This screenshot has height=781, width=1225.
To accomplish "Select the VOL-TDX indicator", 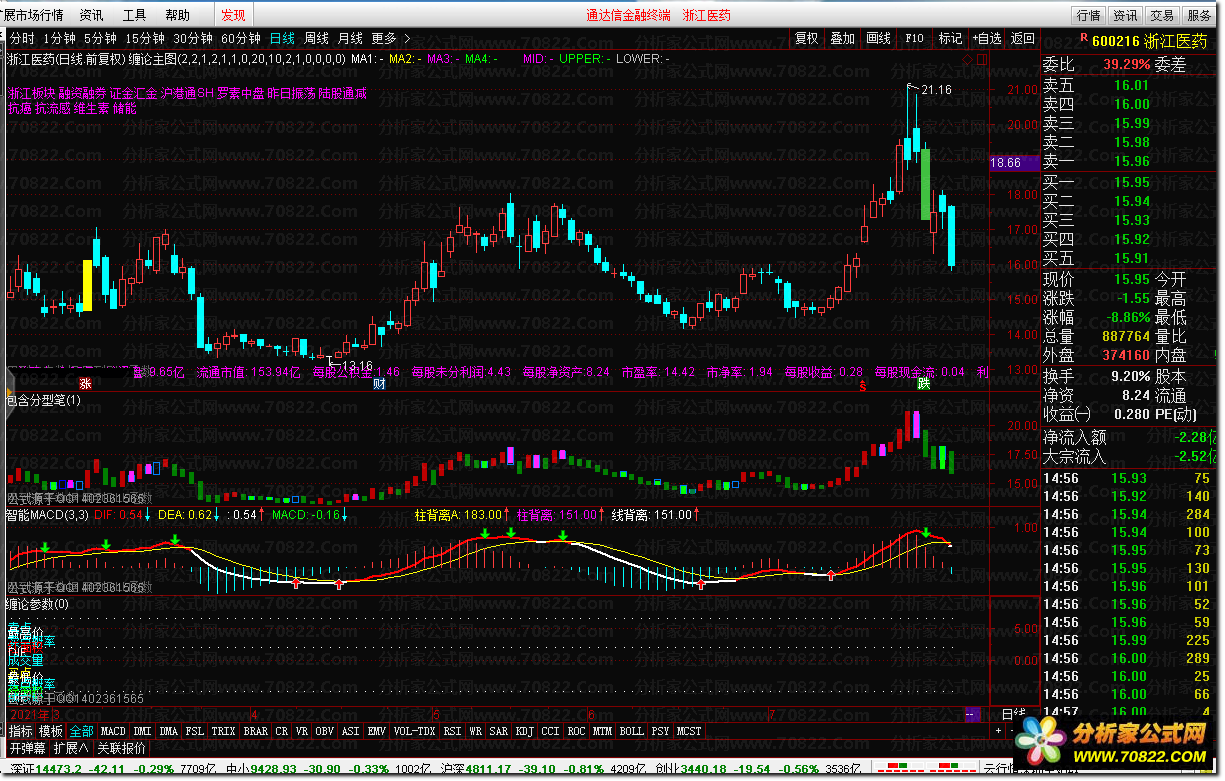I will pyautogui.click(x=415, y=731).
